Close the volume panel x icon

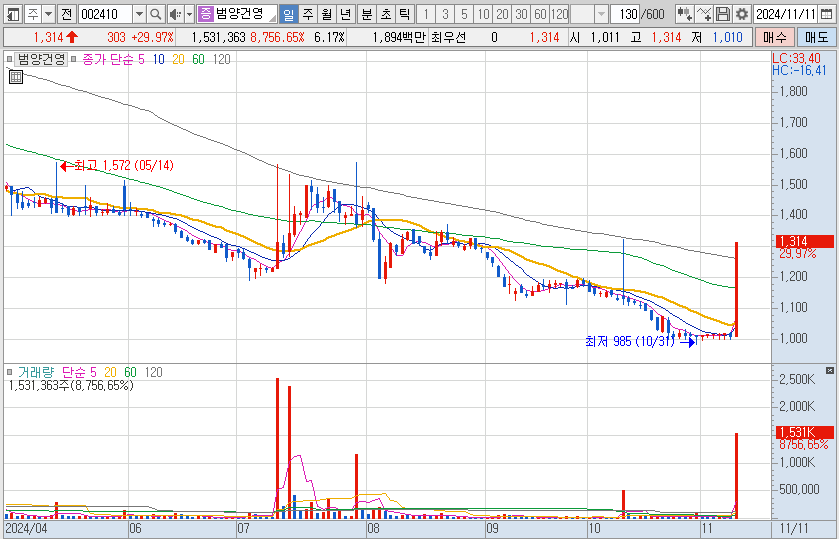(830, 370)
